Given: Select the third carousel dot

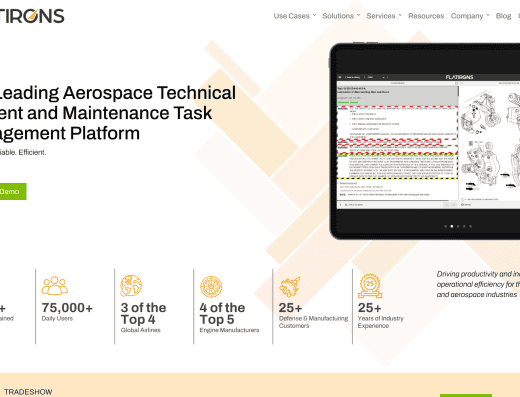Looking at the screenshot, I should point(458,226).
